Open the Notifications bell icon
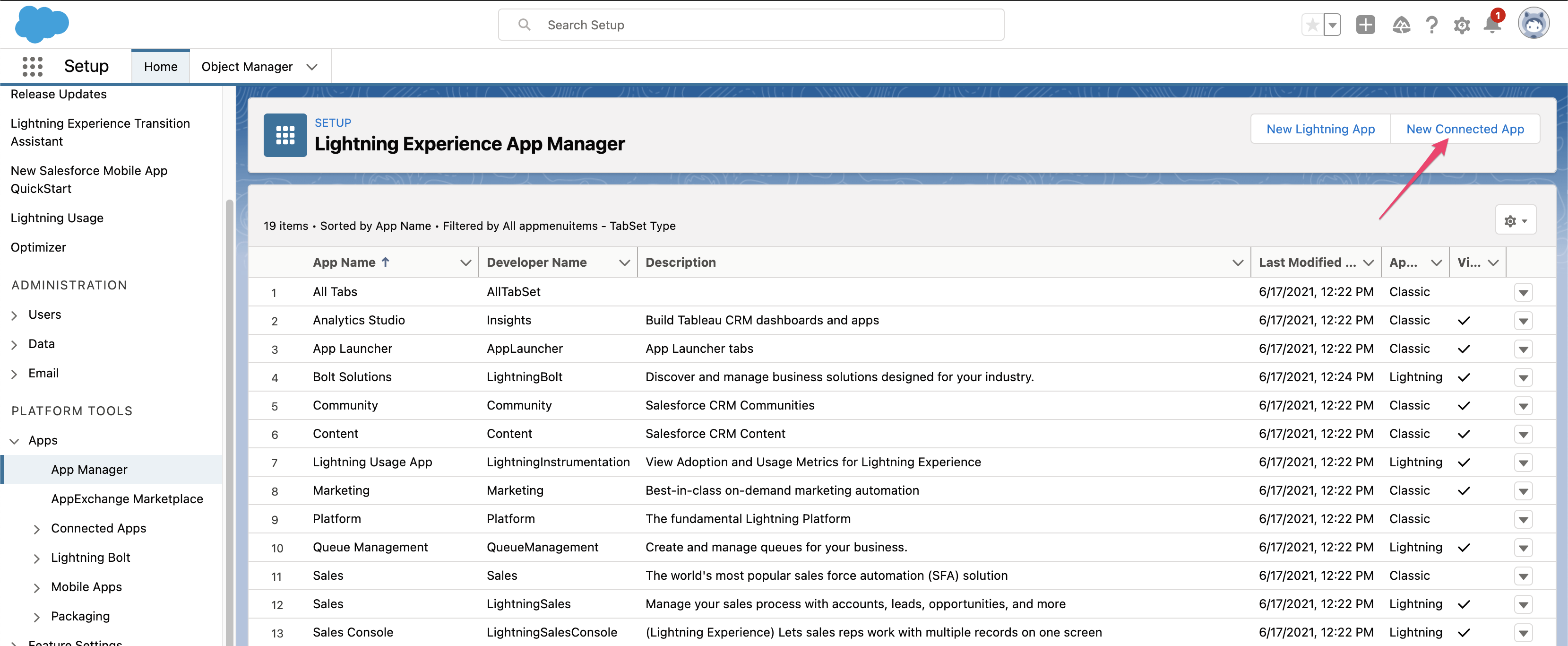The width and height of the screenshot is (1568, 646). point(1492,25)
